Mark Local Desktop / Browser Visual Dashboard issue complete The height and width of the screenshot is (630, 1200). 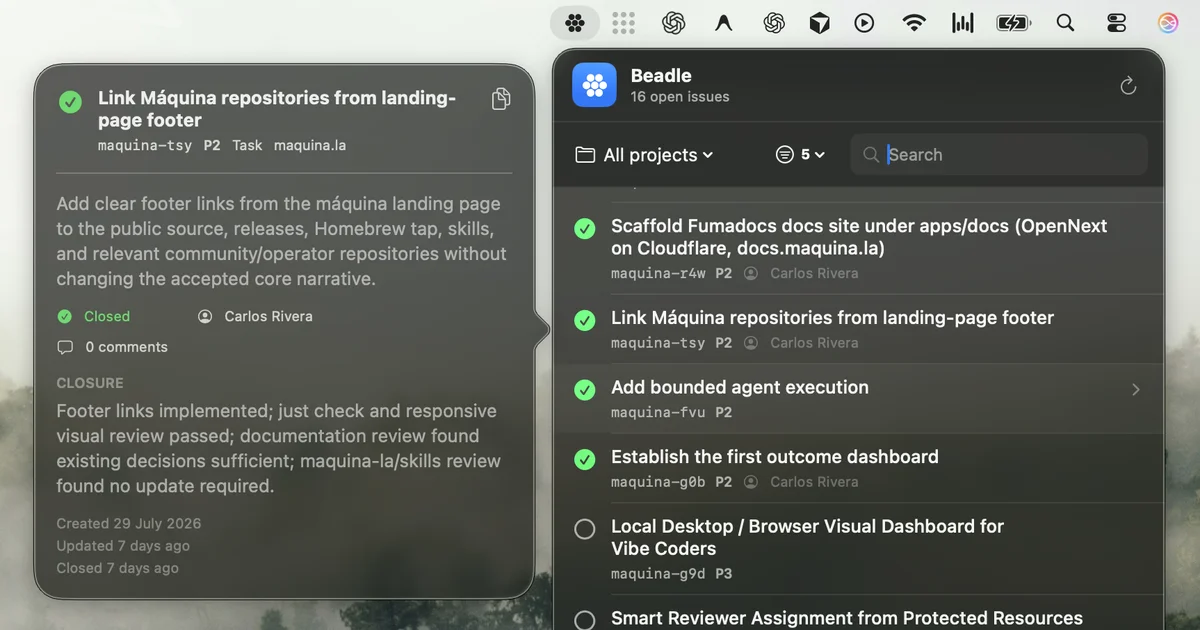coord(585,529)
